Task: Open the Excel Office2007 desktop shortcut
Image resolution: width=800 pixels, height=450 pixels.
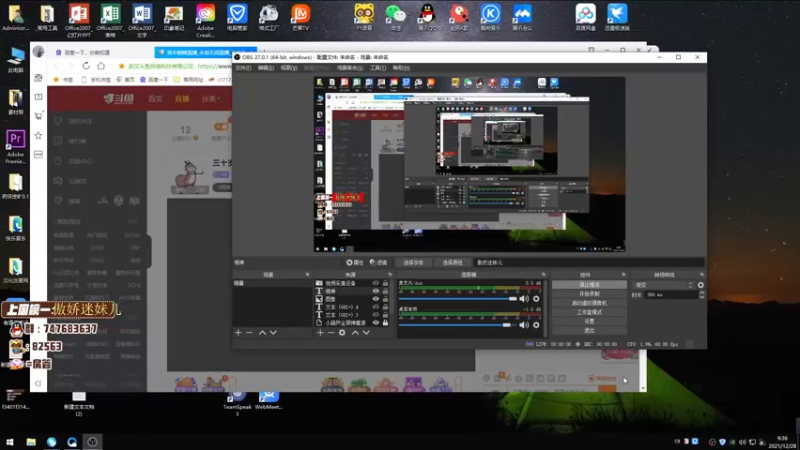Action: [110, 19]
